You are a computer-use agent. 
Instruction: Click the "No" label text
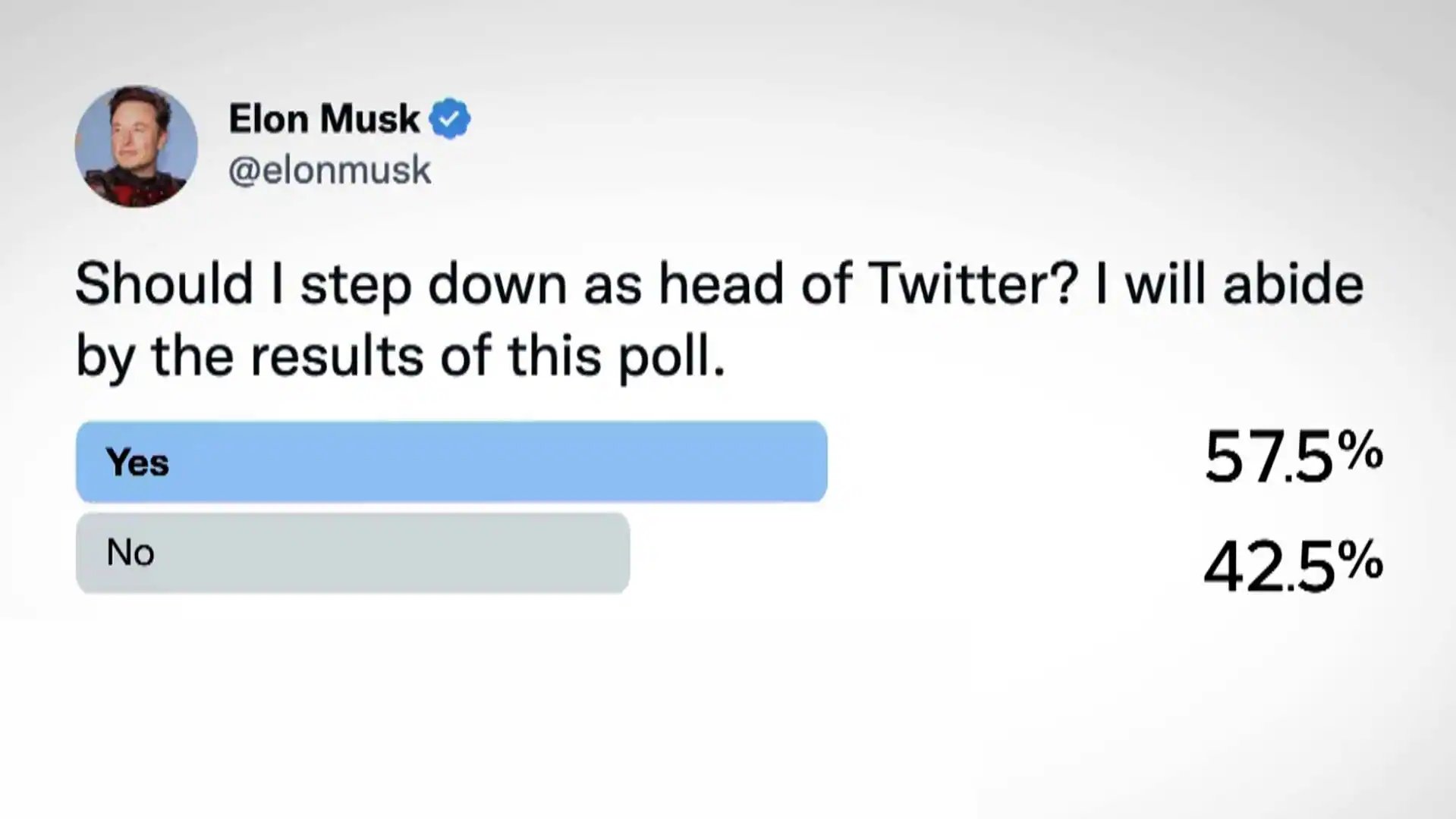coord(131,553)
